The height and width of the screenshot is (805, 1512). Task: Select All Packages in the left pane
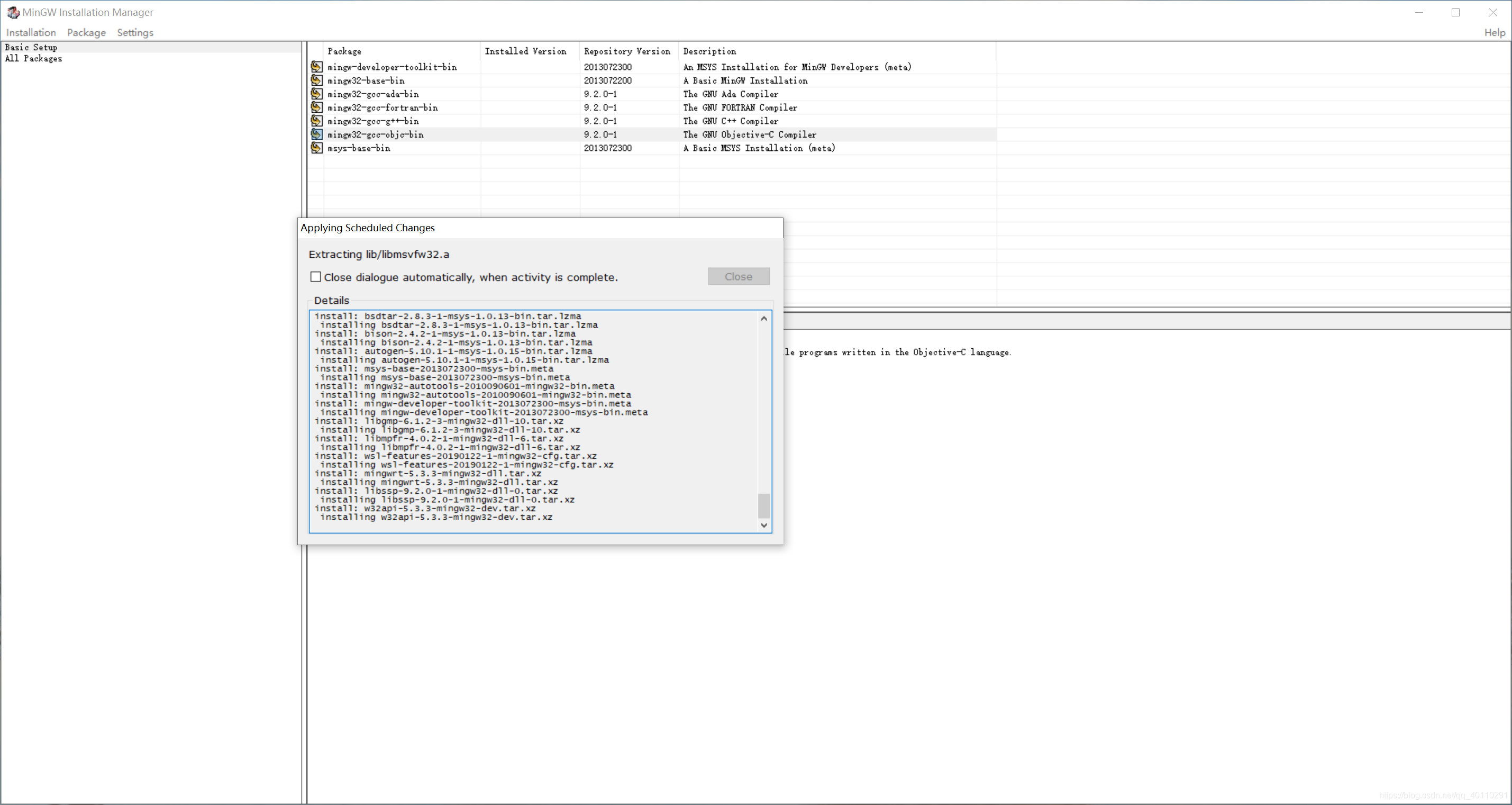point(33,58)
